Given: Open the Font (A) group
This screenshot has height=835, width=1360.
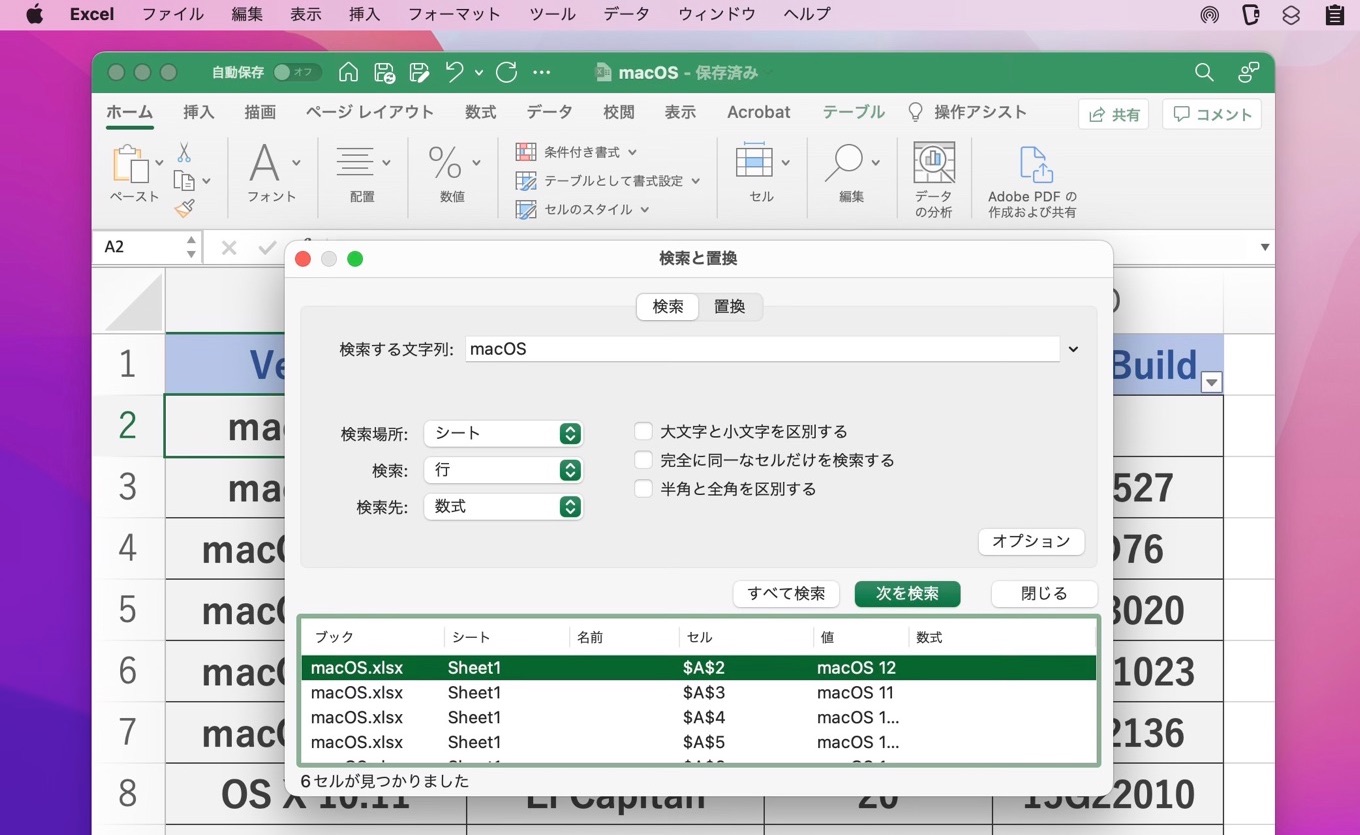Looking at the screenshot, I should pyautogui.click(x=265, y=163).
